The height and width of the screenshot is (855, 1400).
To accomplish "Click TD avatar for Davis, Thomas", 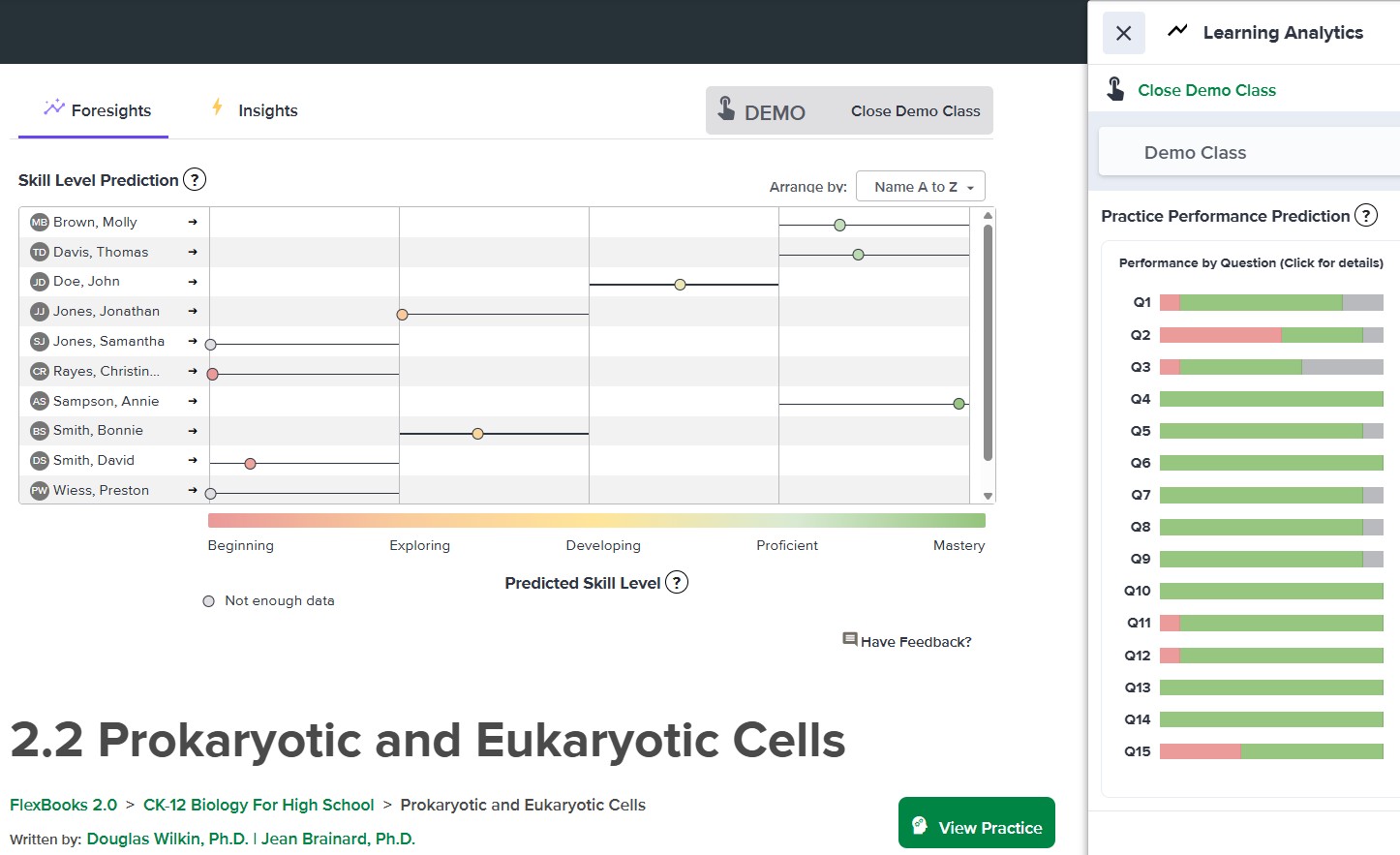I will coord(39,252).
